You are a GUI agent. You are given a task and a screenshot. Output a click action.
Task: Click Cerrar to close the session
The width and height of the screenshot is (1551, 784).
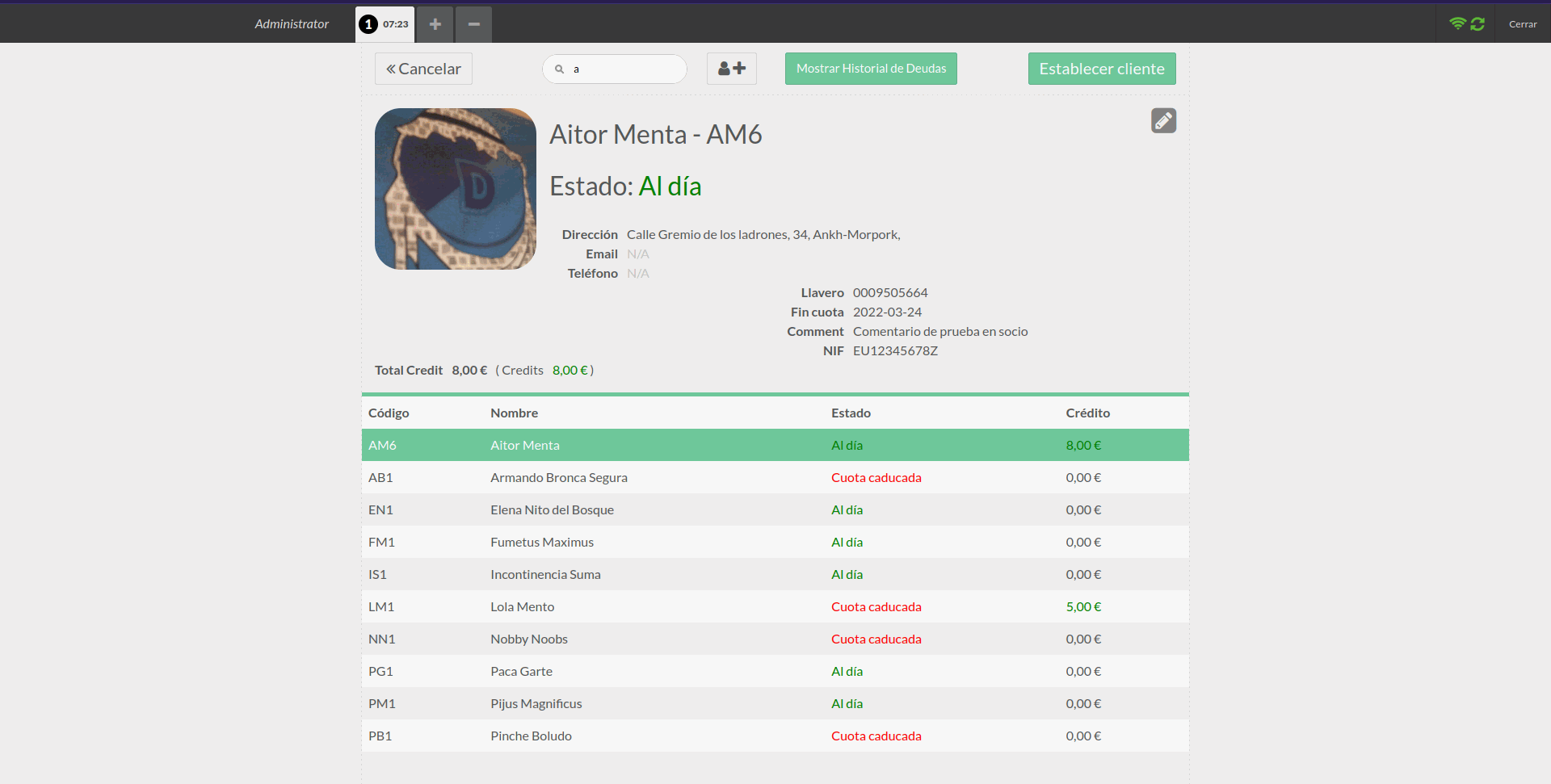[1523, 24]
